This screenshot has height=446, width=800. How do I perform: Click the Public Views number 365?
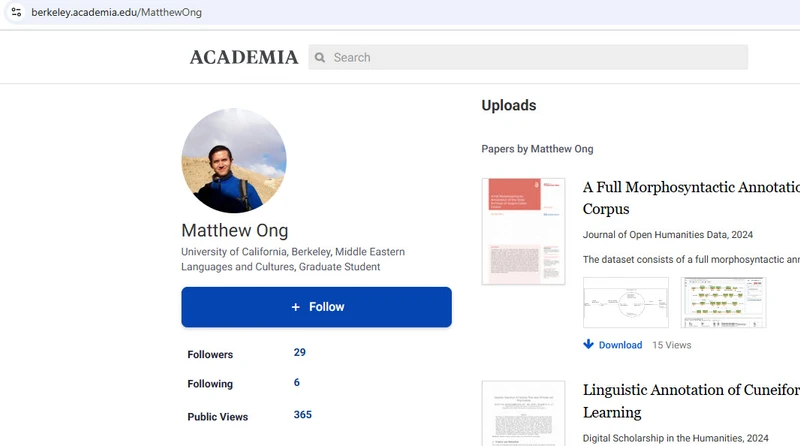pyautogui.click(x=302, y=415)
